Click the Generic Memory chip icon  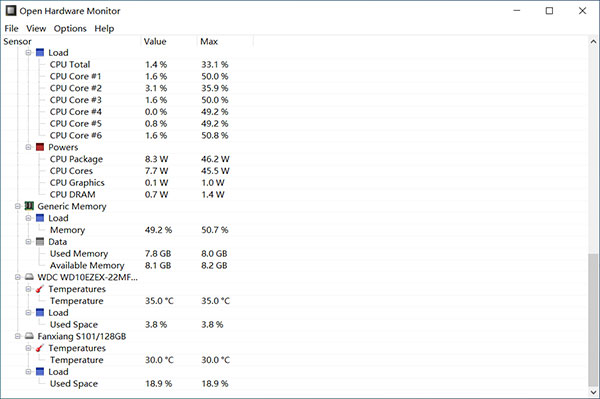(x=29, y=206)
